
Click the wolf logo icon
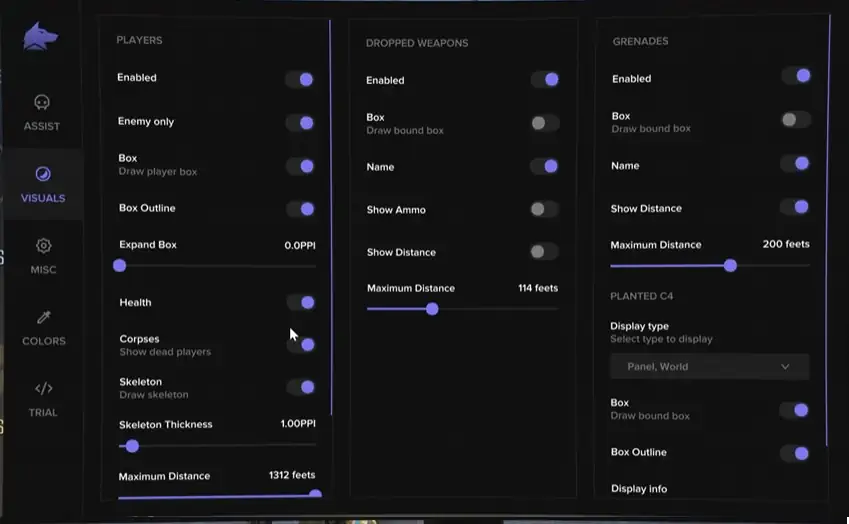41,36
